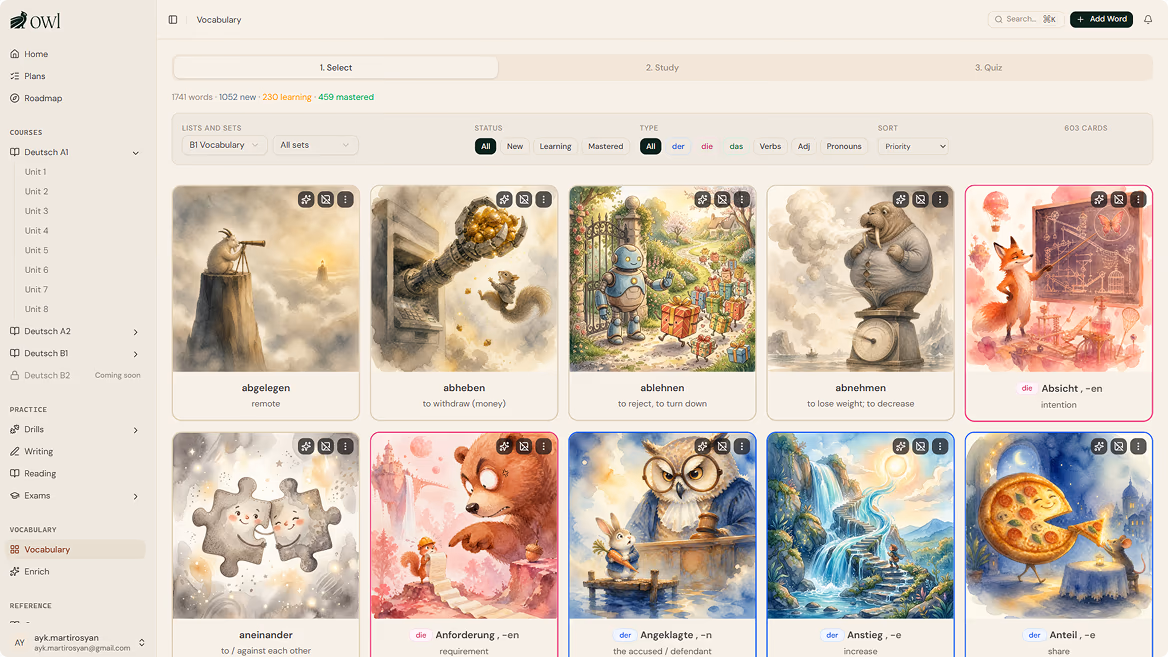Collapse the Deutsch A1 course
This screenshot has width=1168, height=657.
tap(136, 153)
